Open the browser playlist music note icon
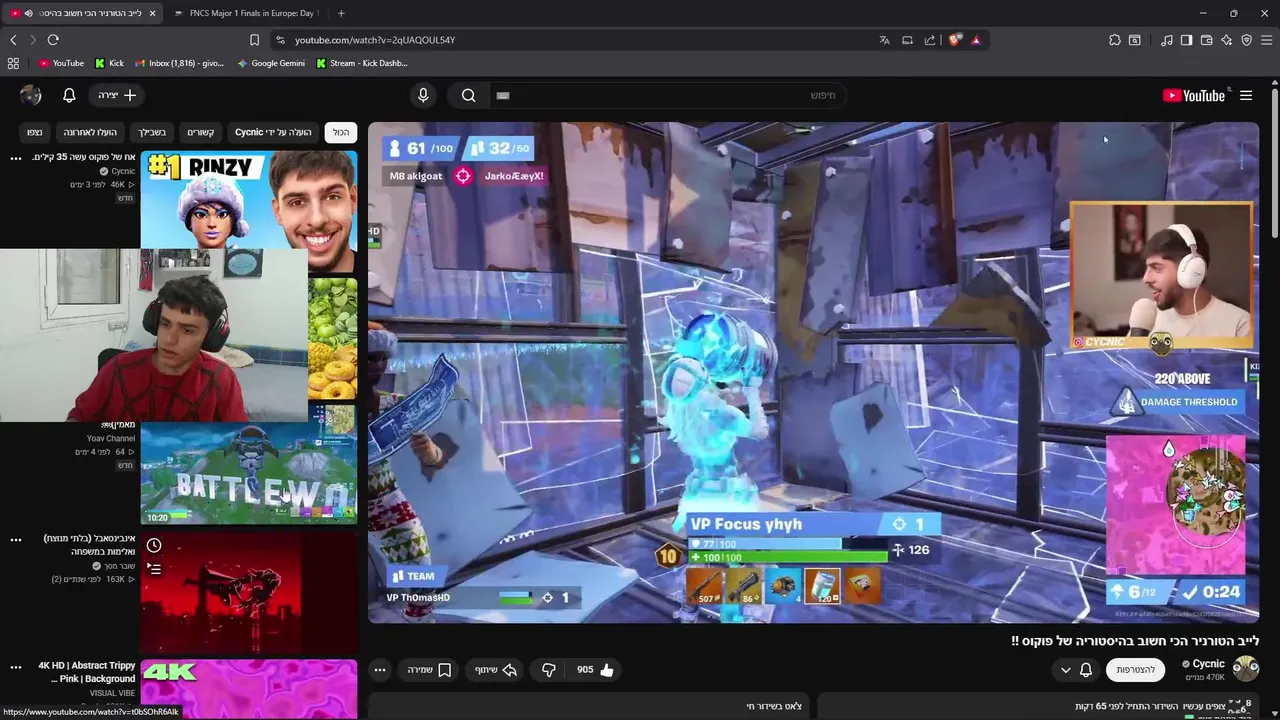The width and height of the screenshot is (1280, 720). click(1166, 40)
